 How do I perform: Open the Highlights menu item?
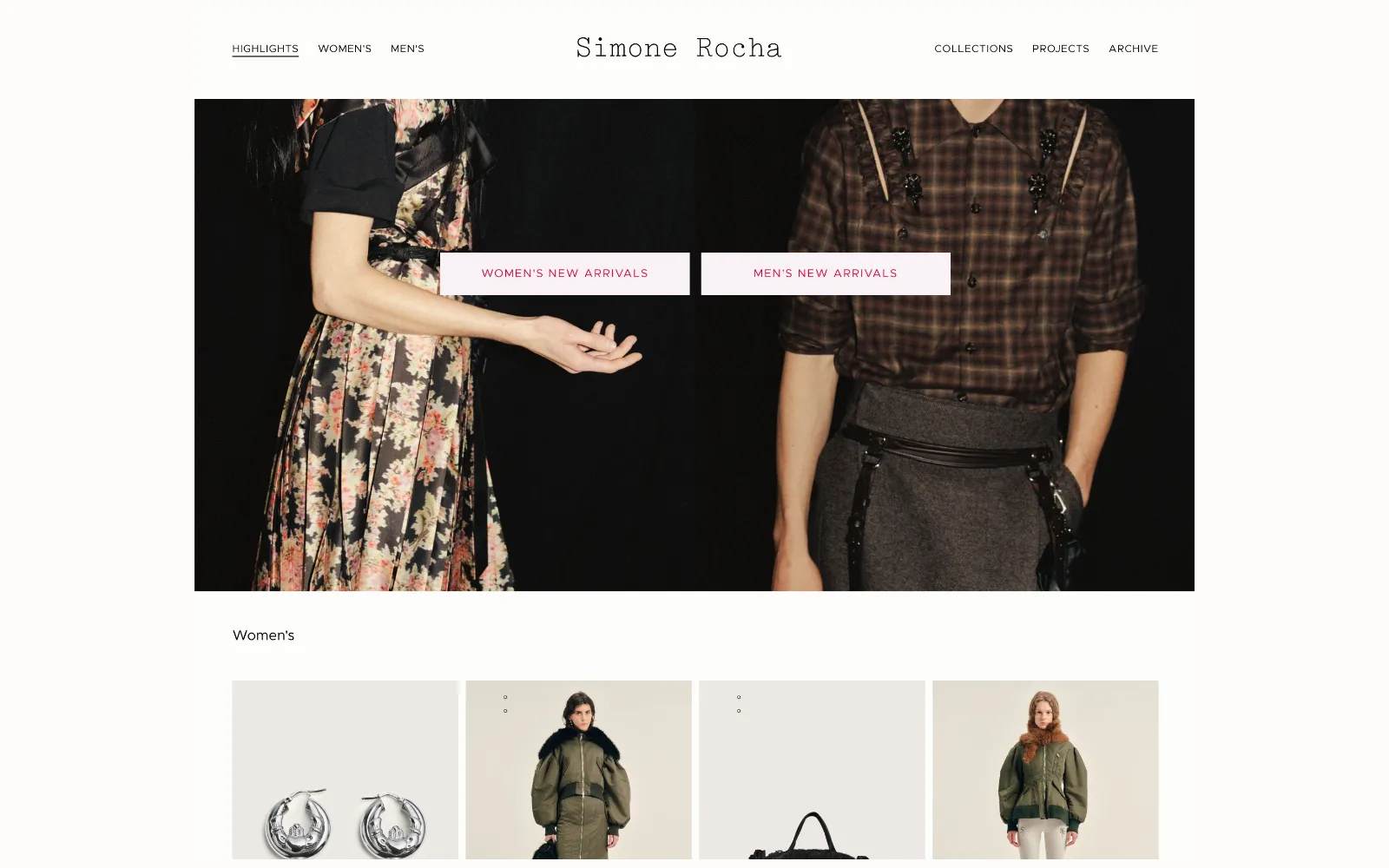pos(265,49)
